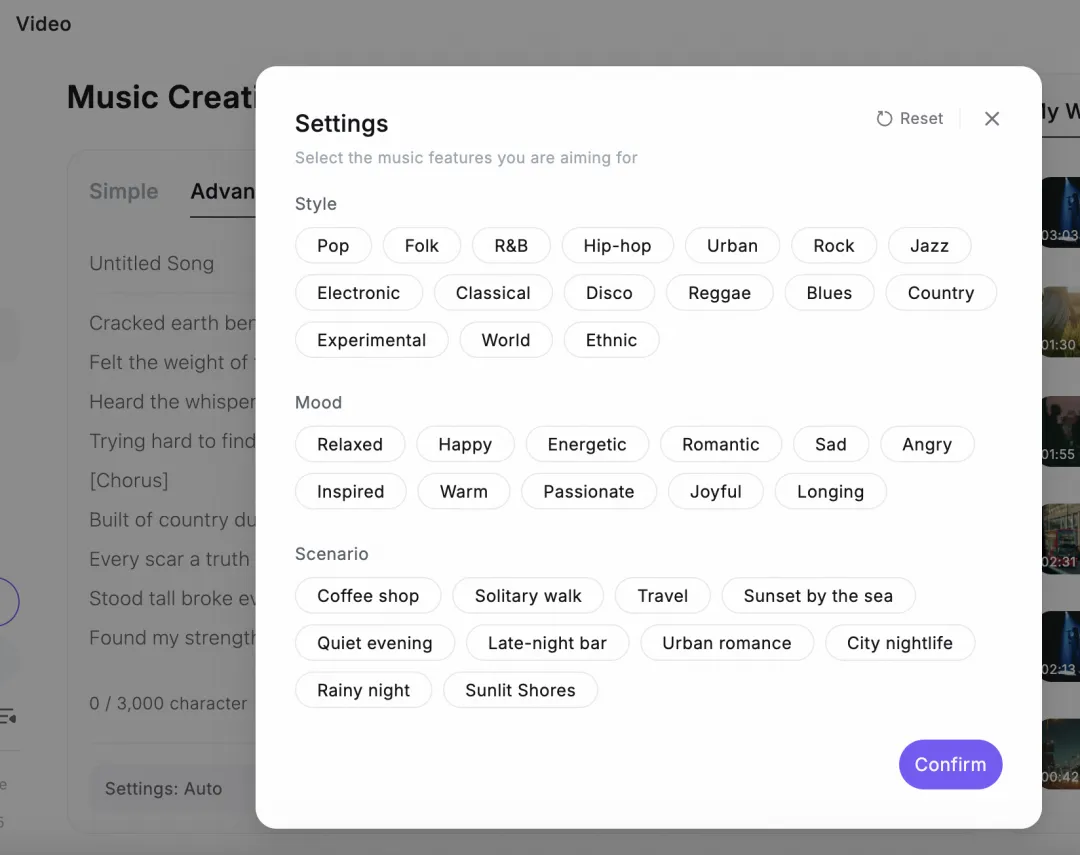Enable the Electronic style option
Viewport: 1080px width, 855px height.
pyautogui.click(x=358, y=293)
